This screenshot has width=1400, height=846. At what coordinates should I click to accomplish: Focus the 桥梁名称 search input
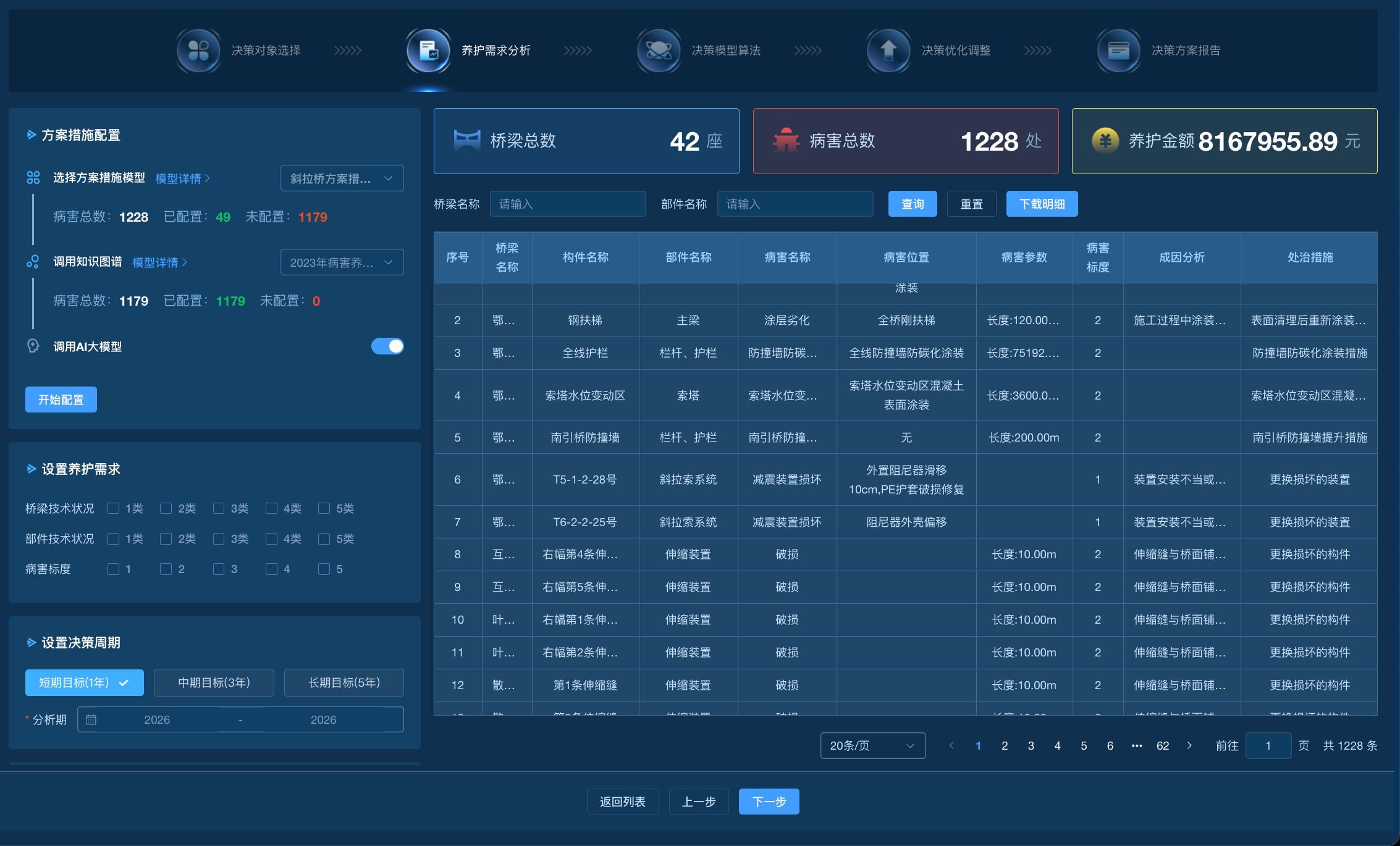pos(568,204)
